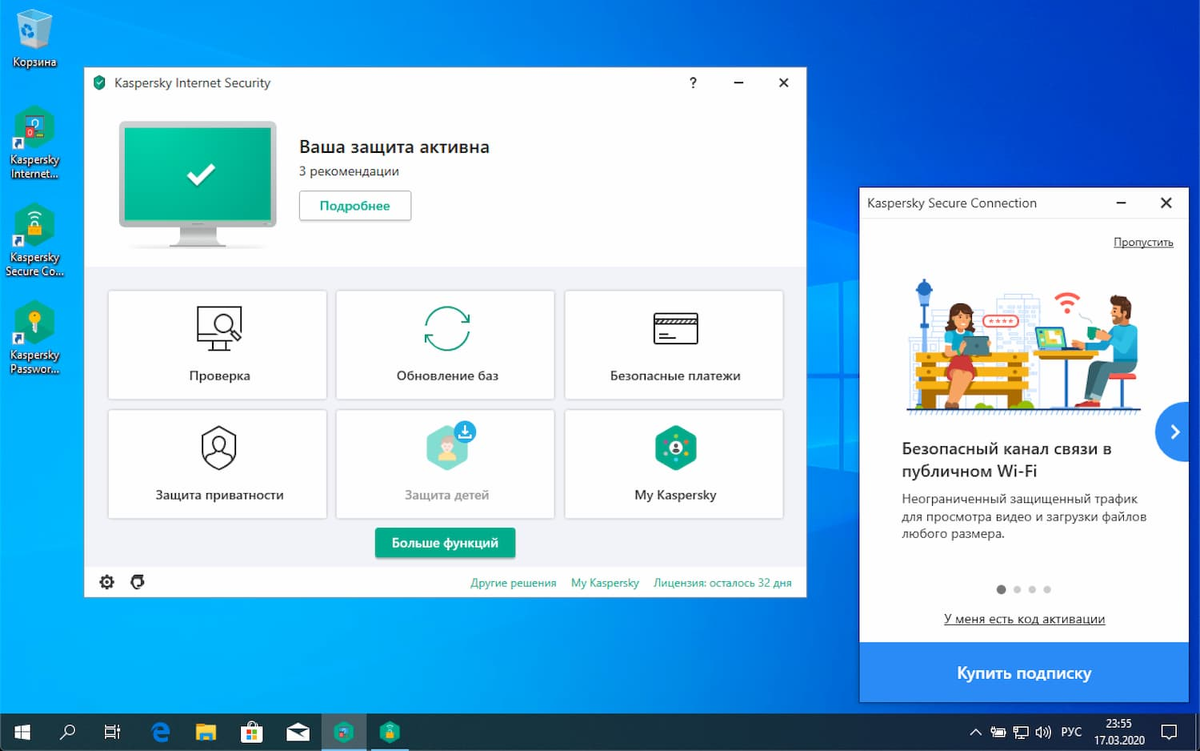Open settings via the gear icon
The height and width of the screenshot is (751, 1200).
pos(107,582)
